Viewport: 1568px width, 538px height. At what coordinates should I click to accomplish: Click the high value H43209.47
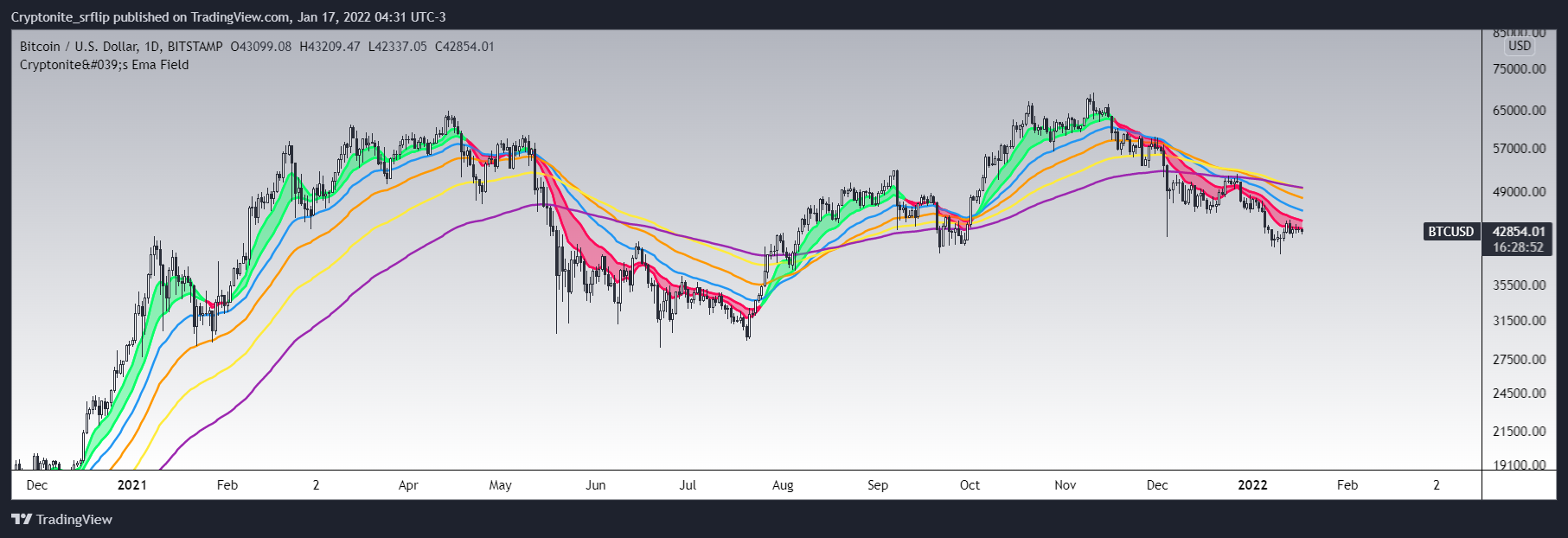point(330,47)
